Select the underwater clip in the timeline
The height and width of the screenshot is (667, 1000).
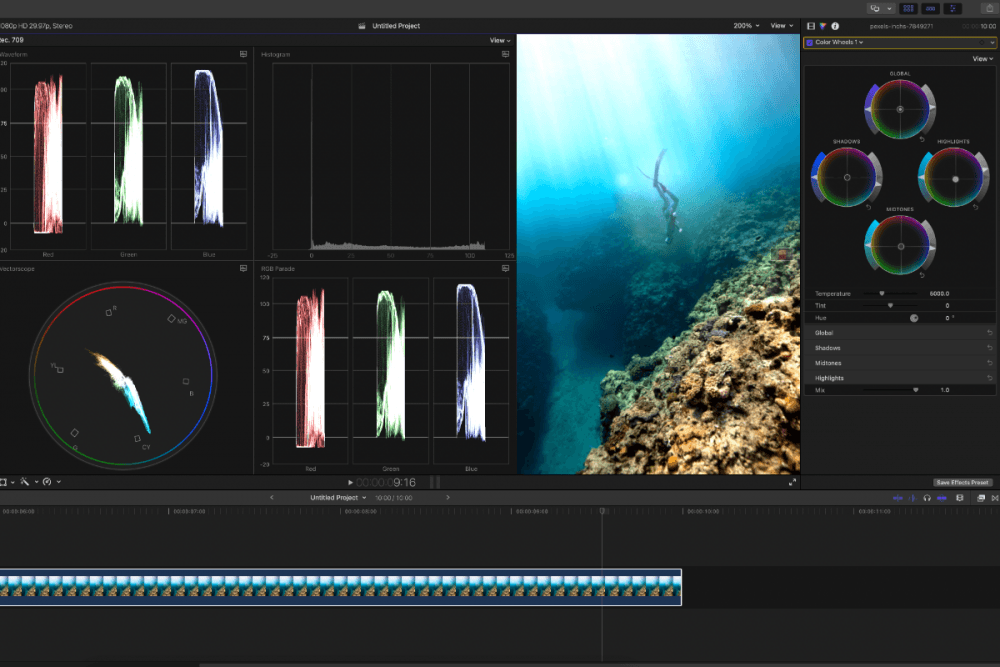pos(341,587)
